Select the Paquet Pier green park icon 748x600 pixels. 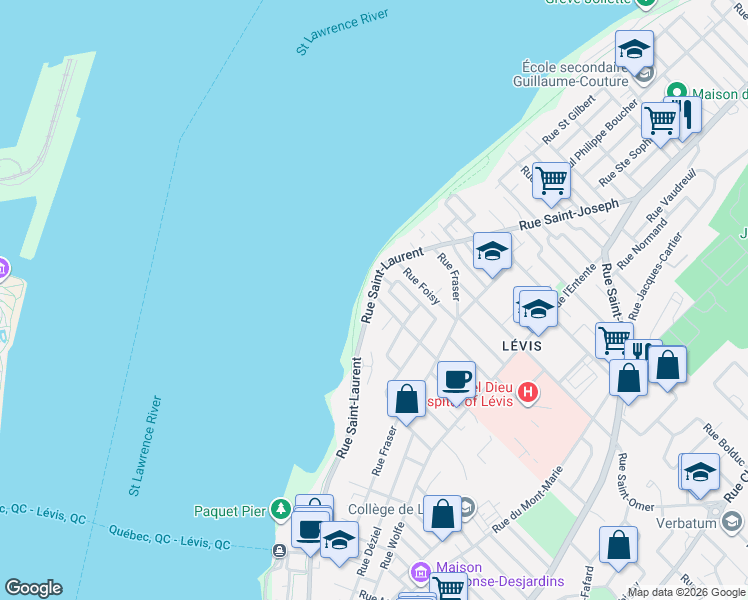[x=281, y=510]
